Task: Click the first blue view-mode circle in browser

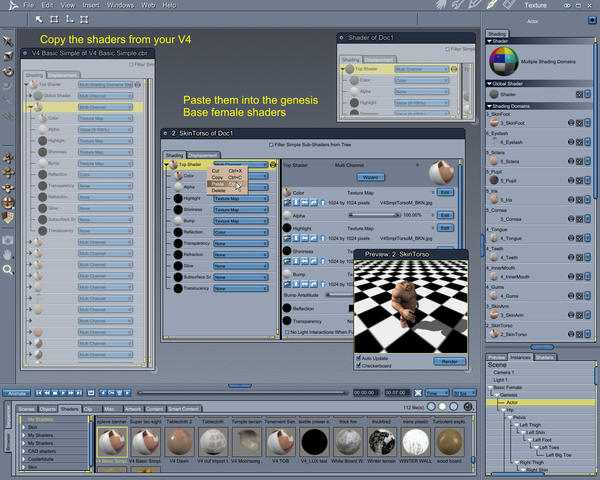Action: pos(431,407)
